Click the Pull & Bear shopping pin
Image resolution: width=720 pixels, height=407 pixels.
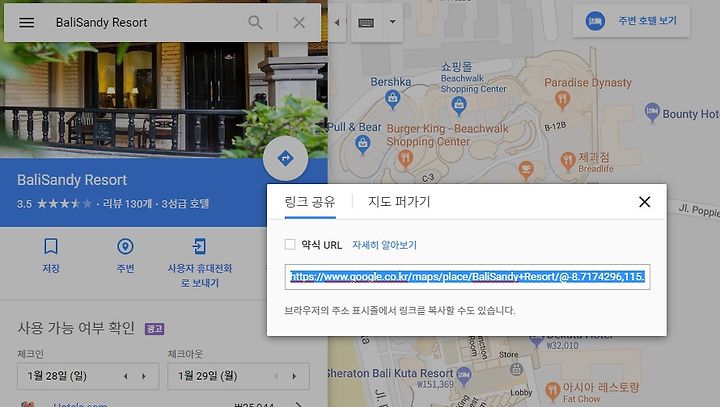tap(363, 145)
